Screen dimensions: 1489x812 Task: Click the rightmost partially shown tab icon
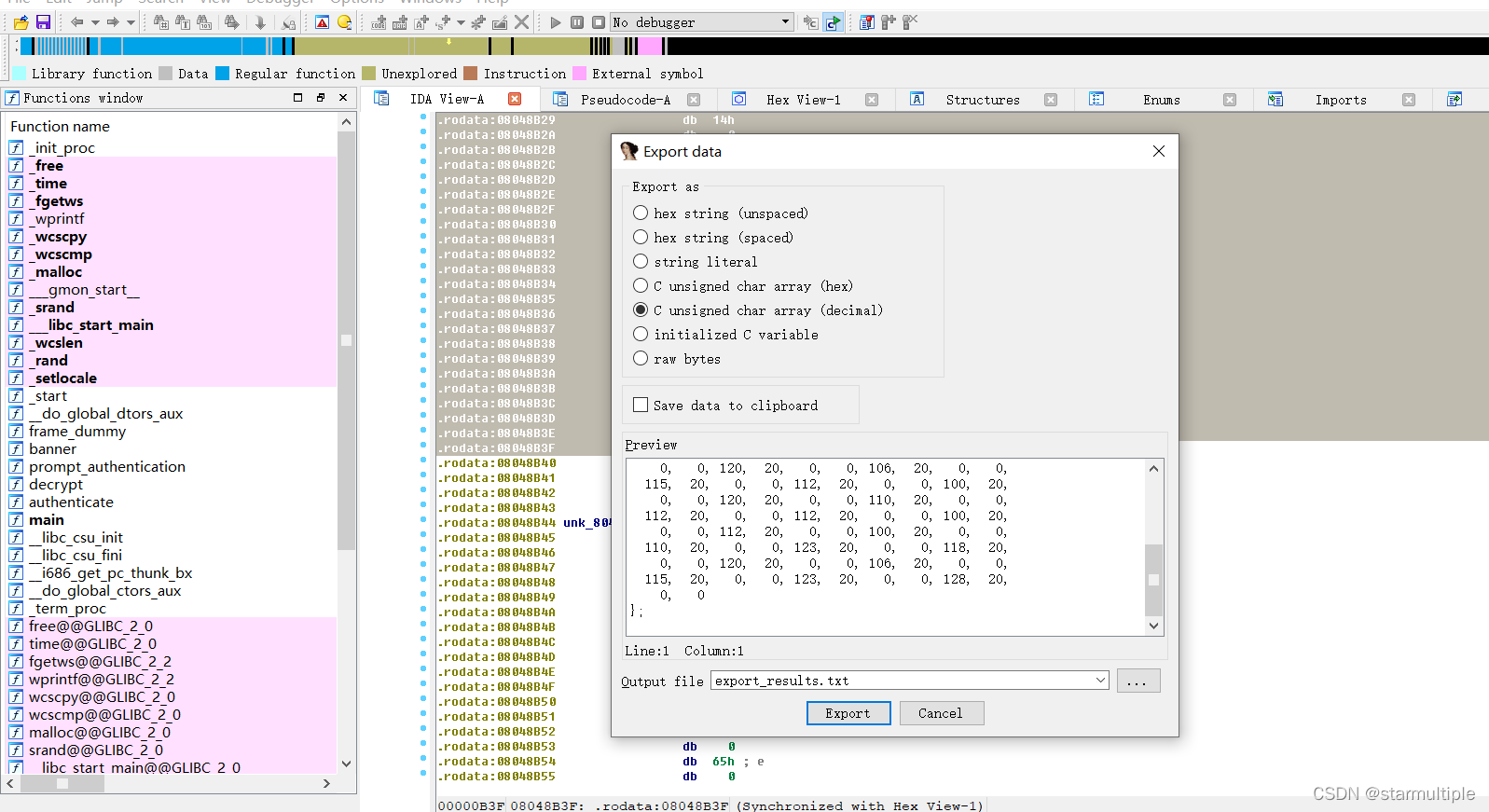(x=1455, y=99)
